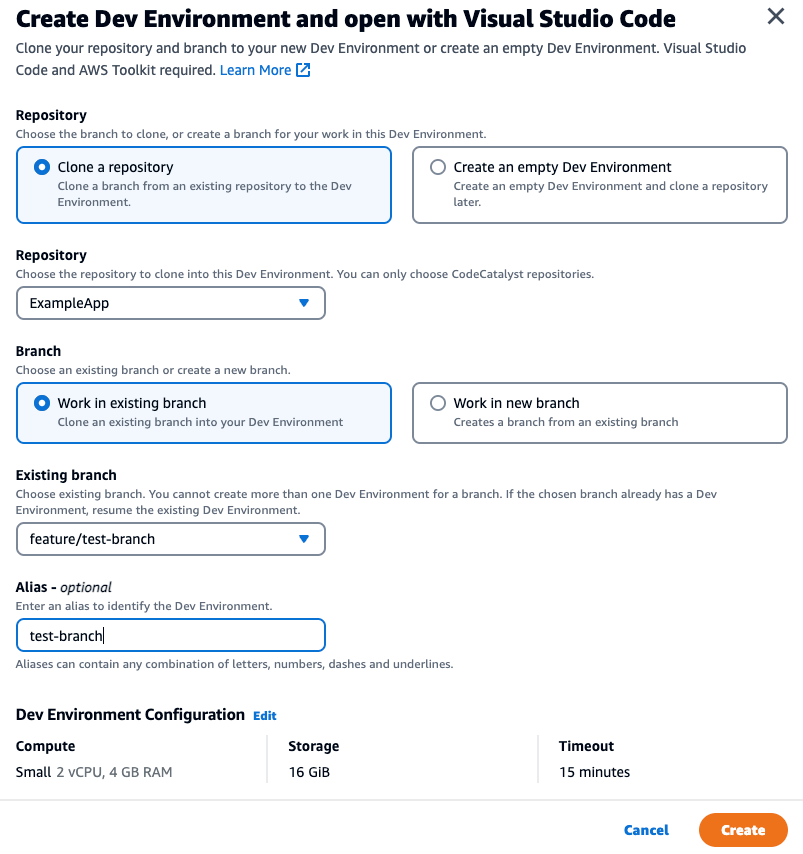
Task: Choose Work in existing branch radio button
Action: [x=42, y=404]
